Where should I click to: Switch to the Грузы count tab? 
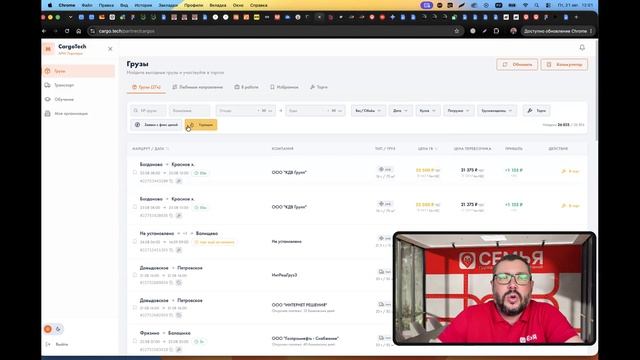(x=146, y=87)
